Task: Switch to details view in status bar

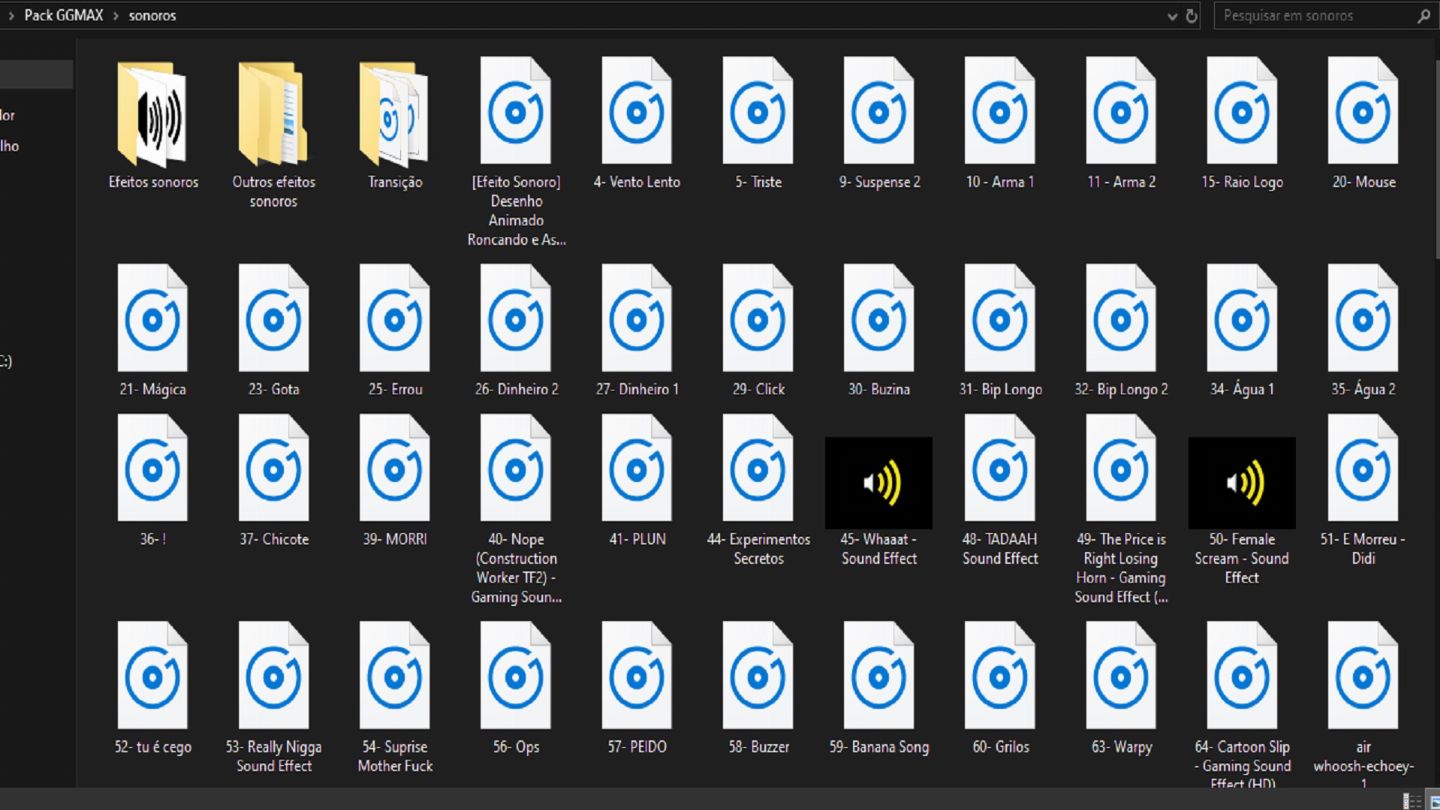Action: (x=1412, y=800)
